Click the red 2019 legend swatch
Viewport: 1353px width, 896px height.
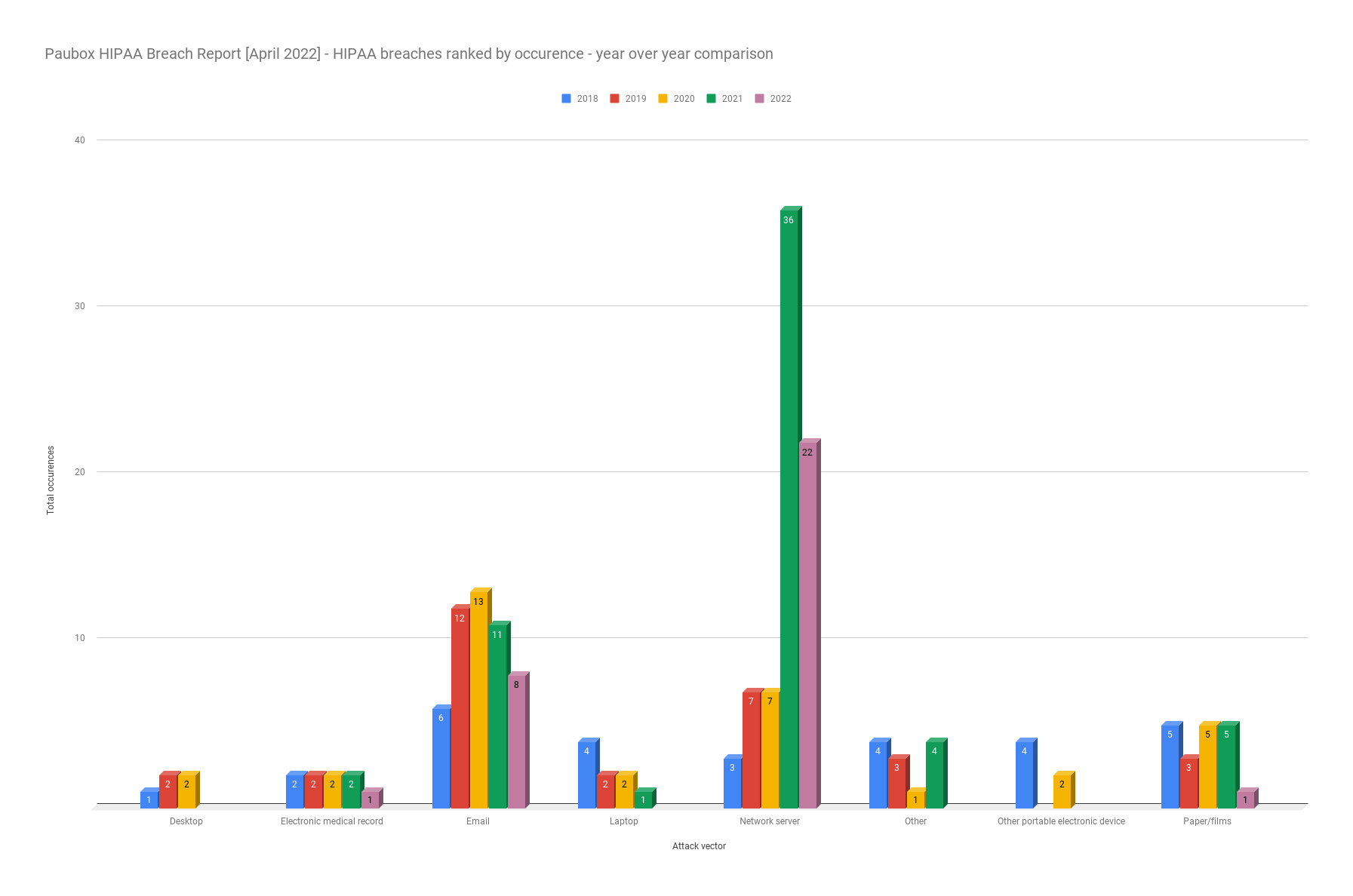click(614, 99)
